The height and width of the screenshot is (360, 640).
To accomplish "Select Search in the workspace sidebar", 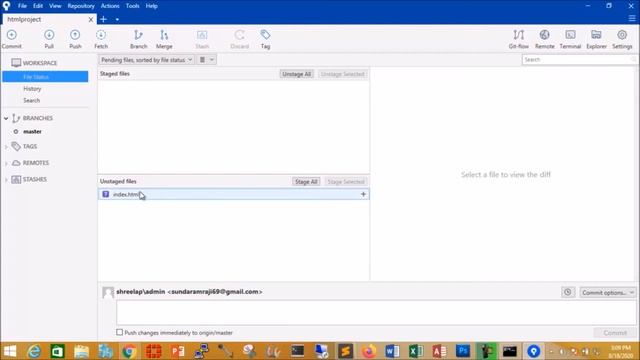I will click(x=31, y=100).
